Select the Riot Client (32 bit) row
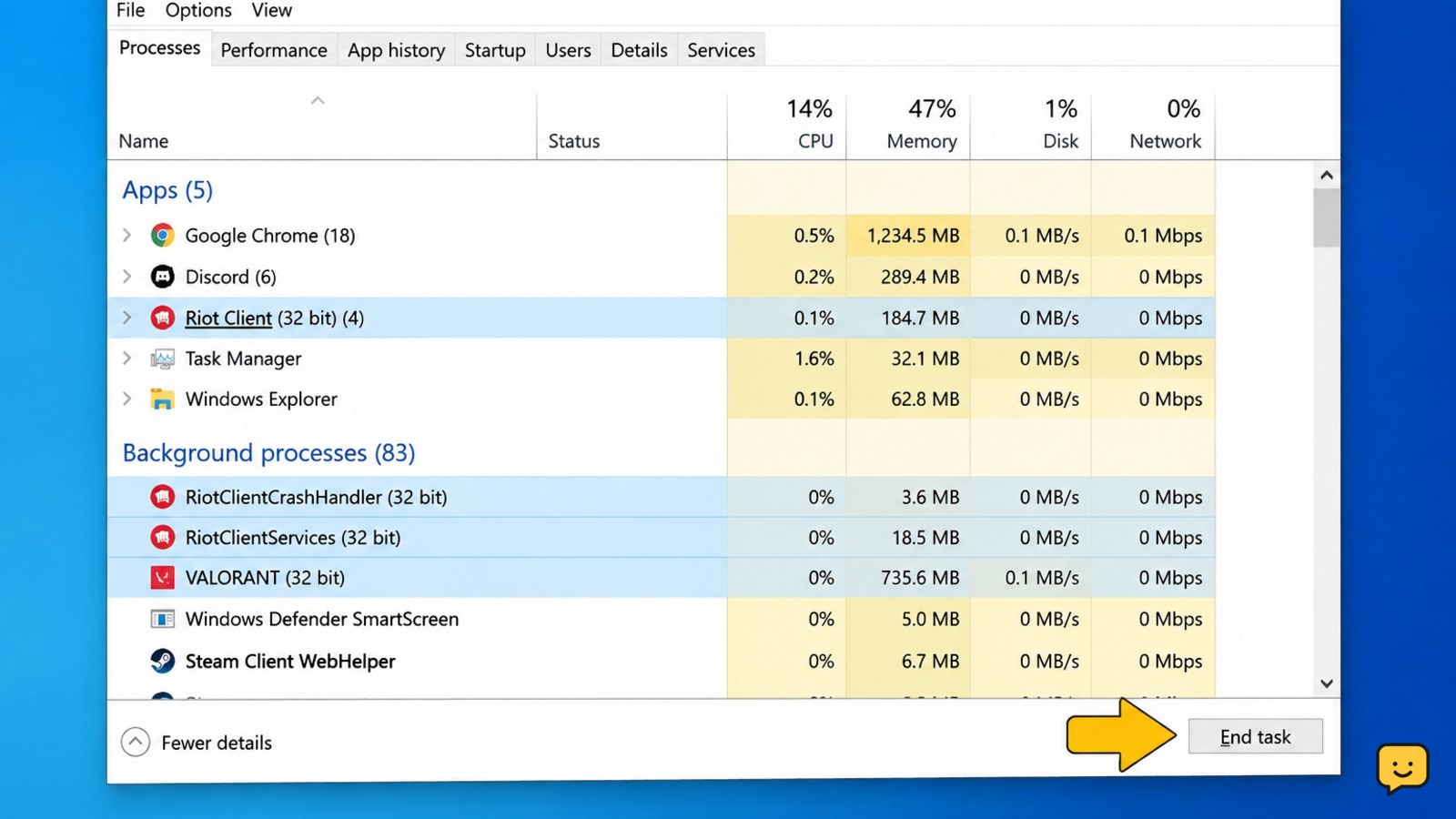 coord(661,318)
